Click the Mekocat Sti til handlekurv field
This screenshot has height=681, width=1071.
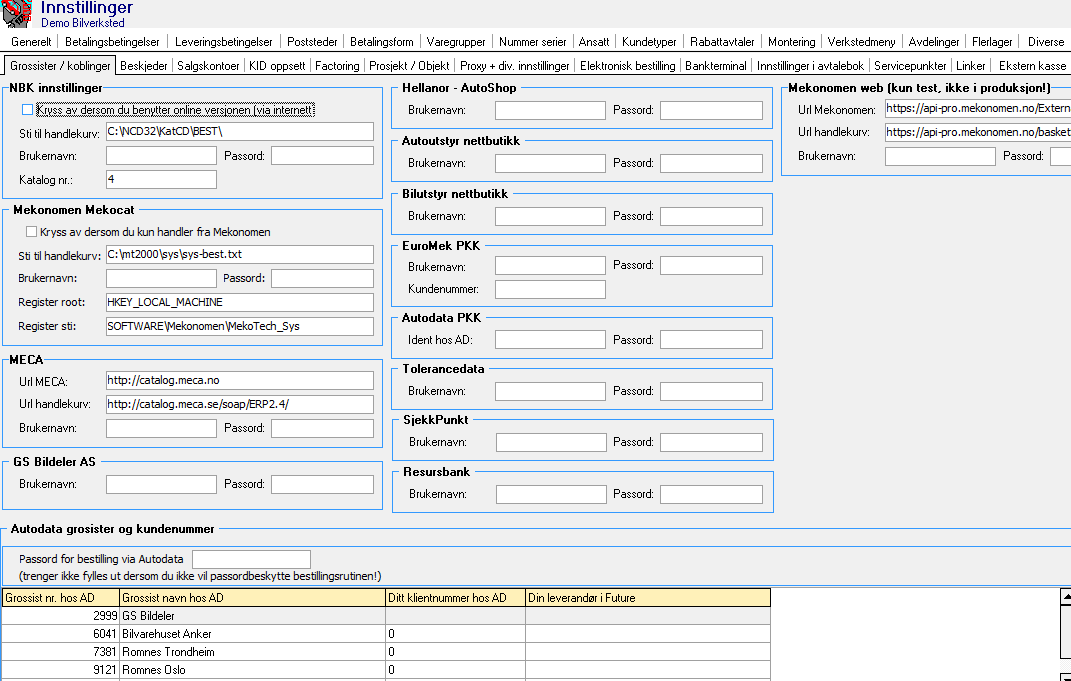240,254
